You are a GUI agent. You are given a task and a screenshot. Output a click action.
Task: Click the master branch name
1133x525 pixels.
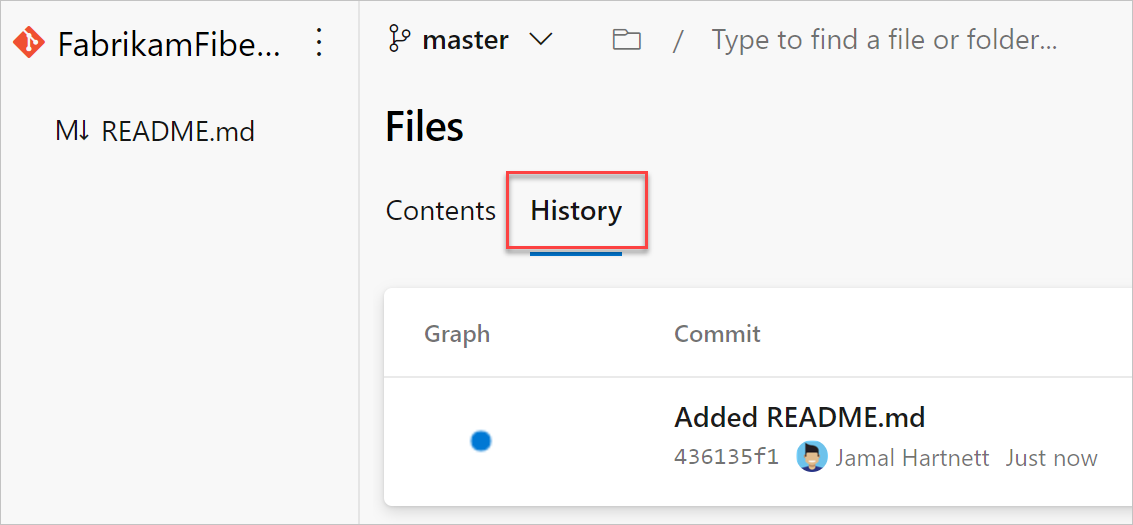(x=465, y=40)
